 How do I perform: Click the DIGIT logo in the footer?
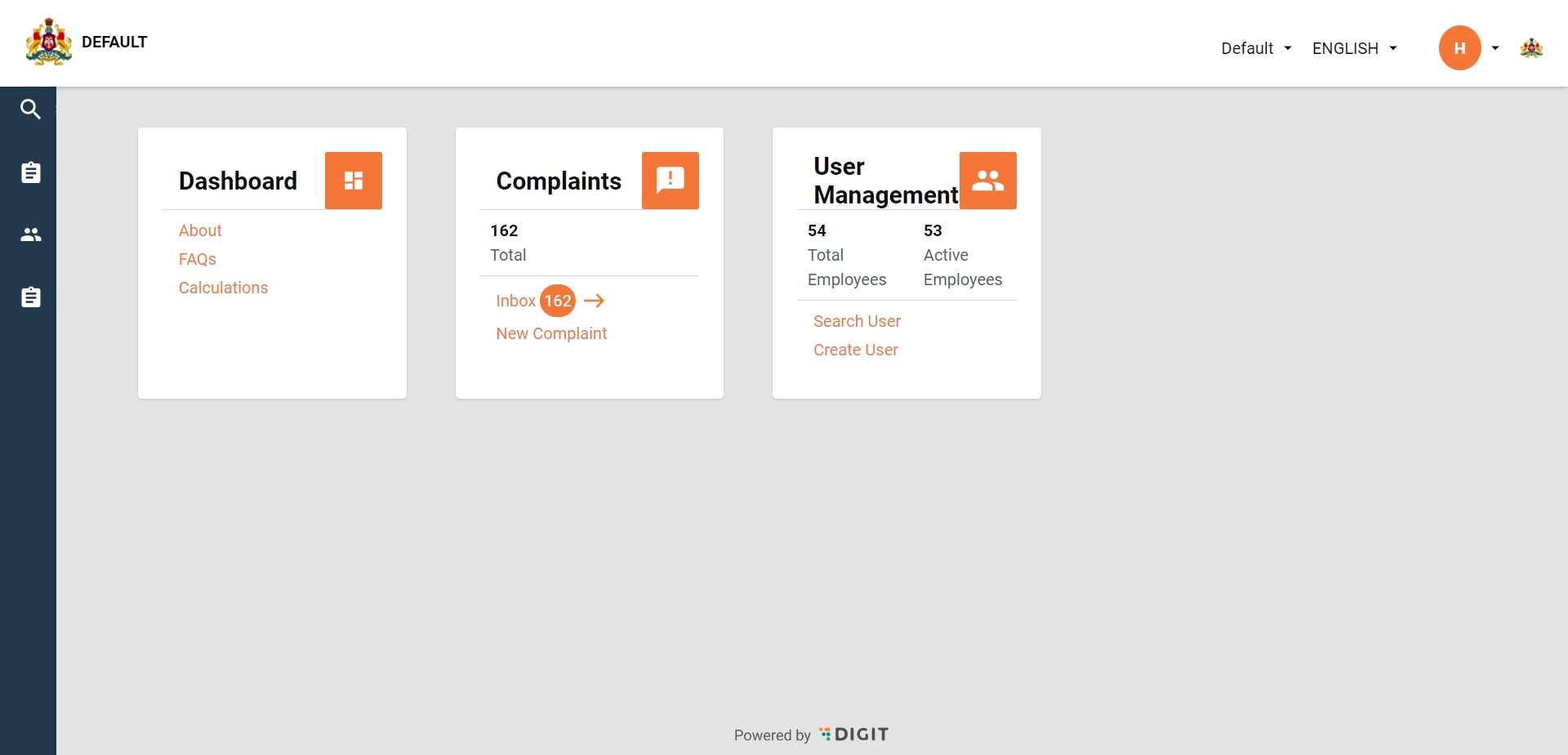854,735
